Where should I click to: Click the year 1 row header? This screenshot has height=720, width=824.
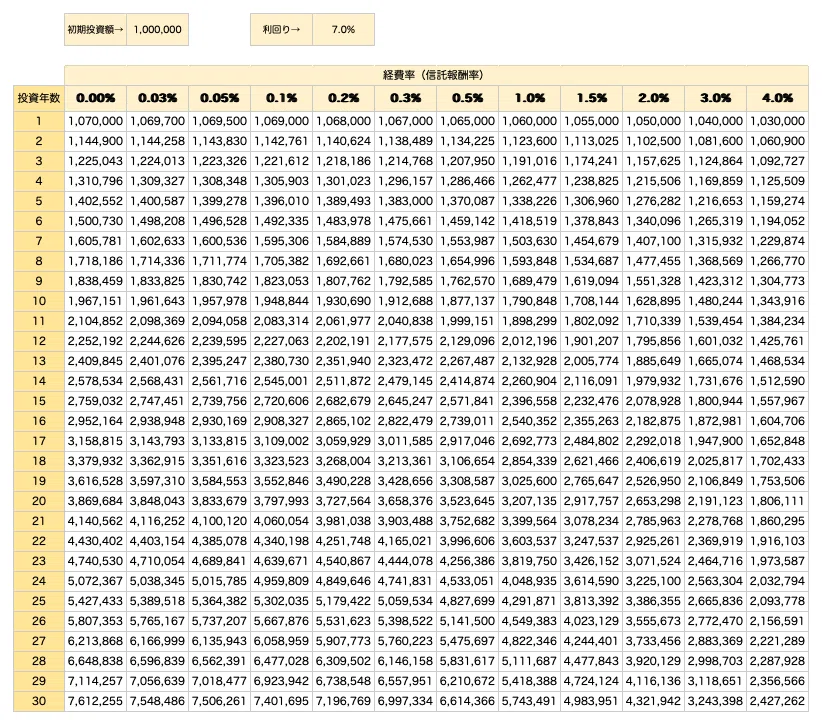point(39,121)
